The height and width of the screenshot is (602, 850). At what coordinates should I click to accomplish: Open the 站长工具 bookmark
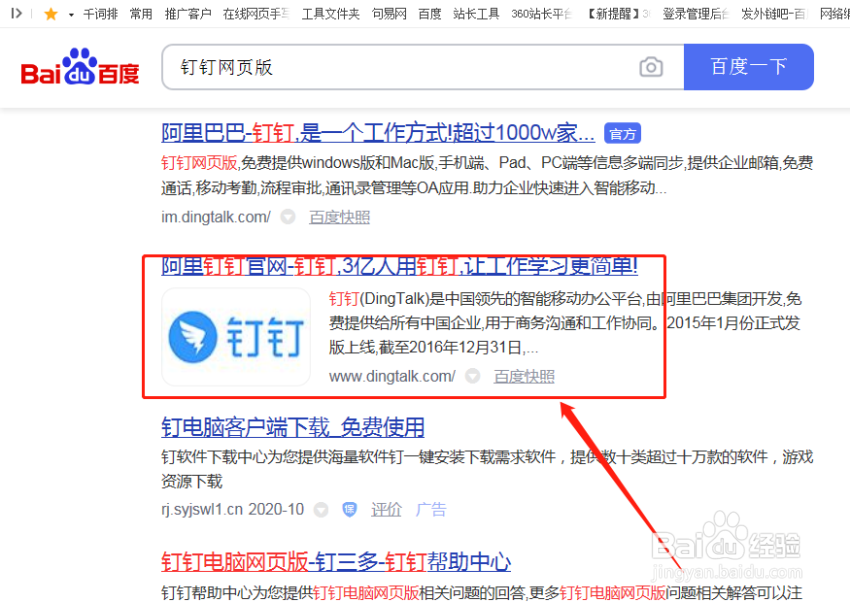[x=476, y=14]
